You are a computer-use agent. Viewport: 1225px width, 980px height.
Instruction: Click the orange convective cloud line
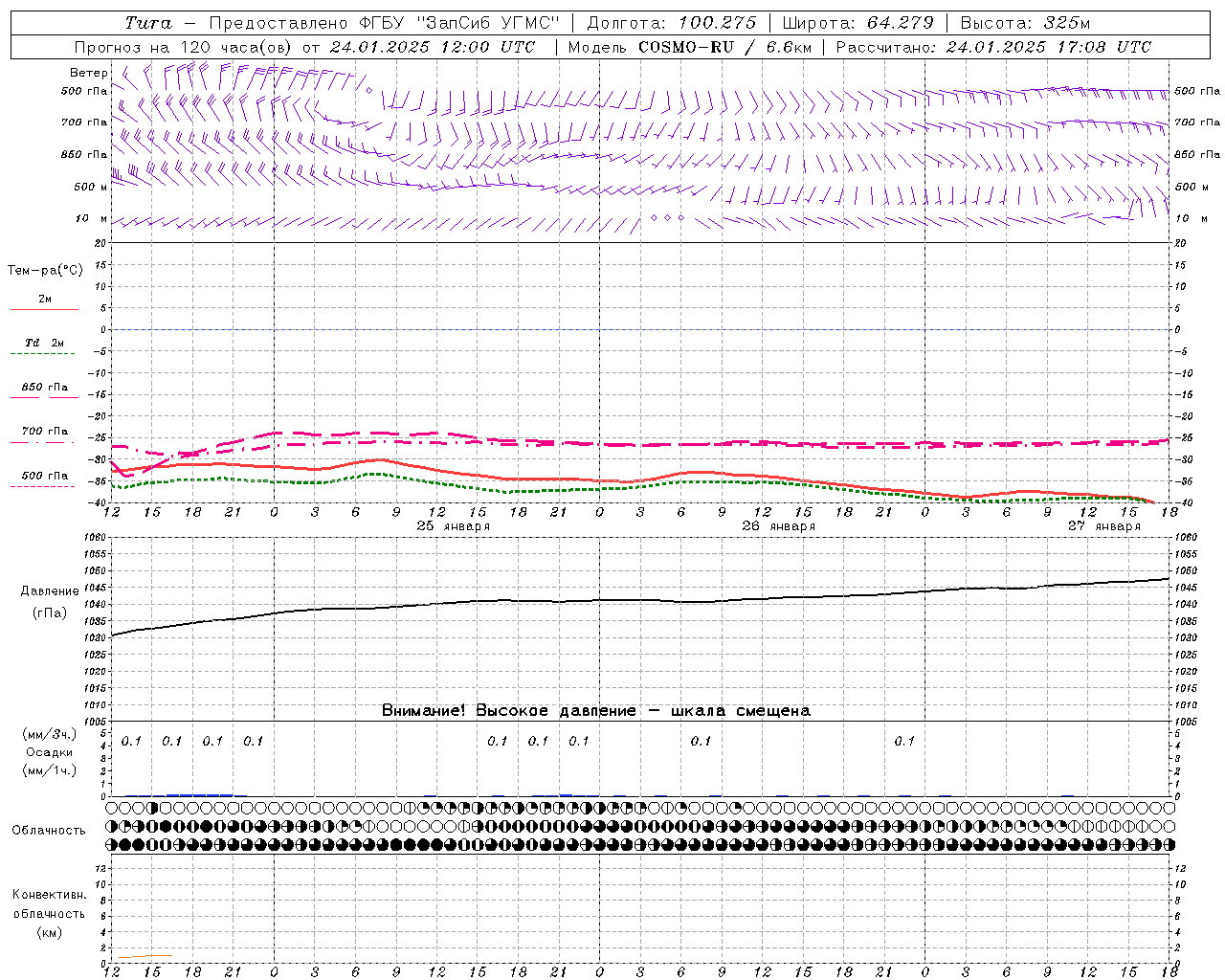tap(145, 956)
